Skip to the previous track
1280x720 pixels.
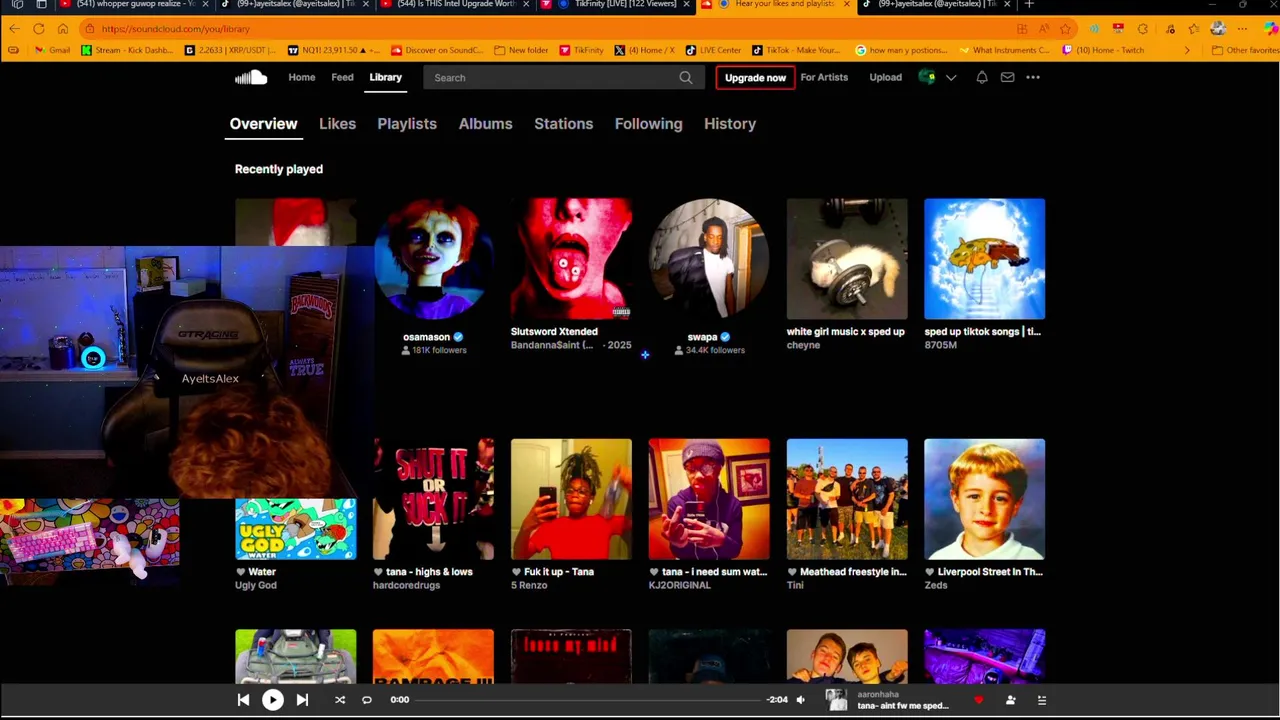coord(243,700)
